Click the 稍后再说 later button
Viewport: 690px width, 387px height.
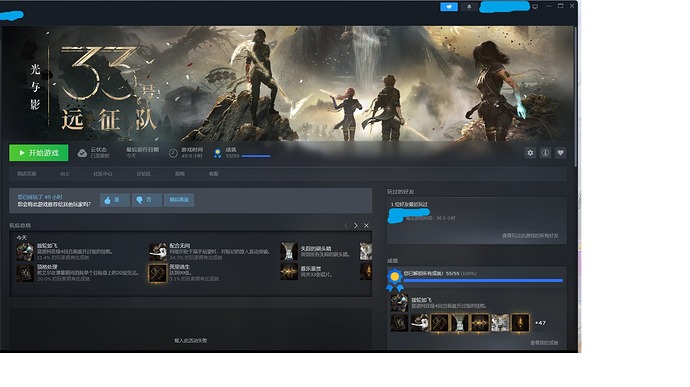tap(179, 200)
